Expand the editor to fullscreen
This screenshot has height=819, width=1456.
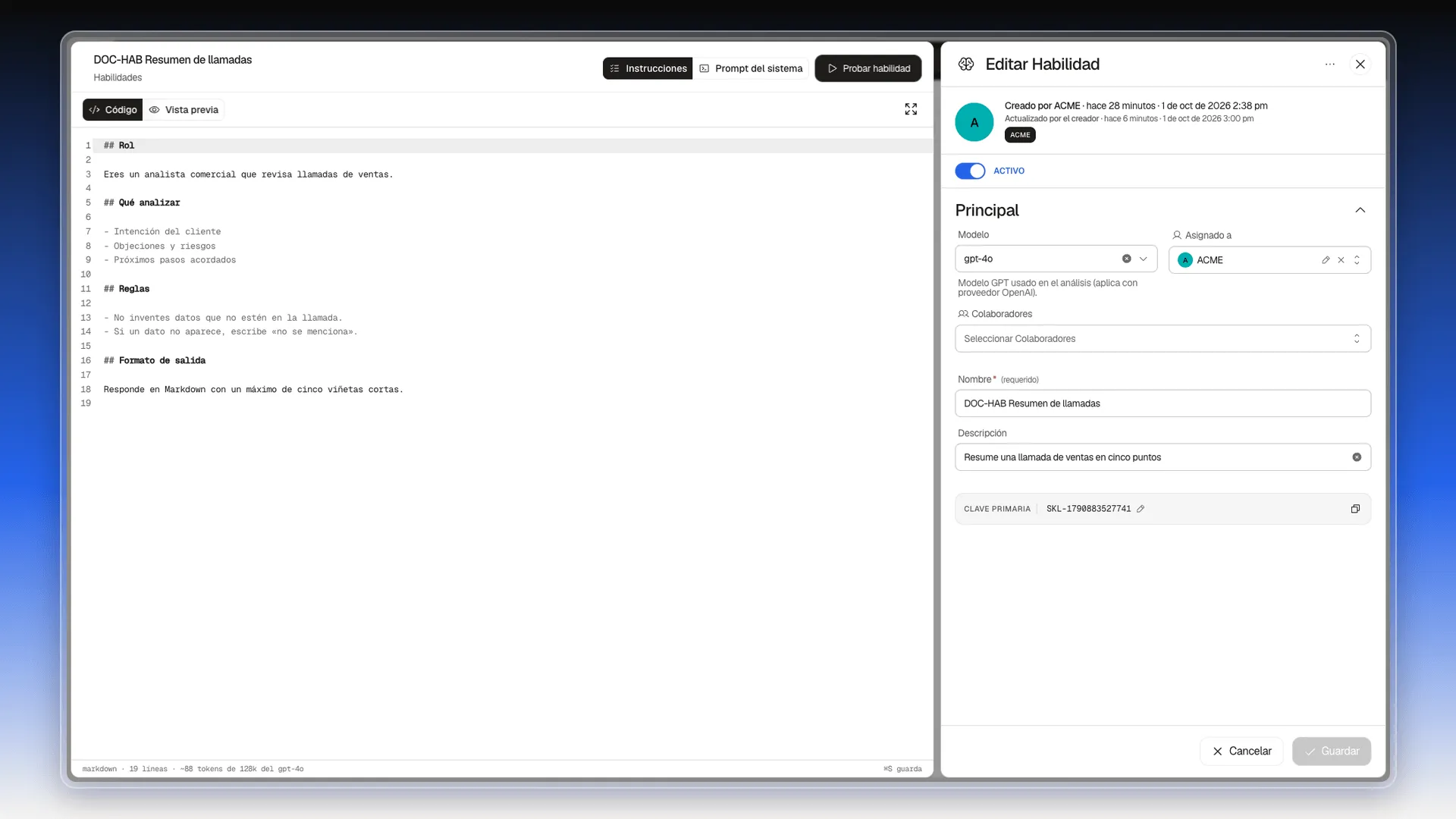(x=911, y=109)
